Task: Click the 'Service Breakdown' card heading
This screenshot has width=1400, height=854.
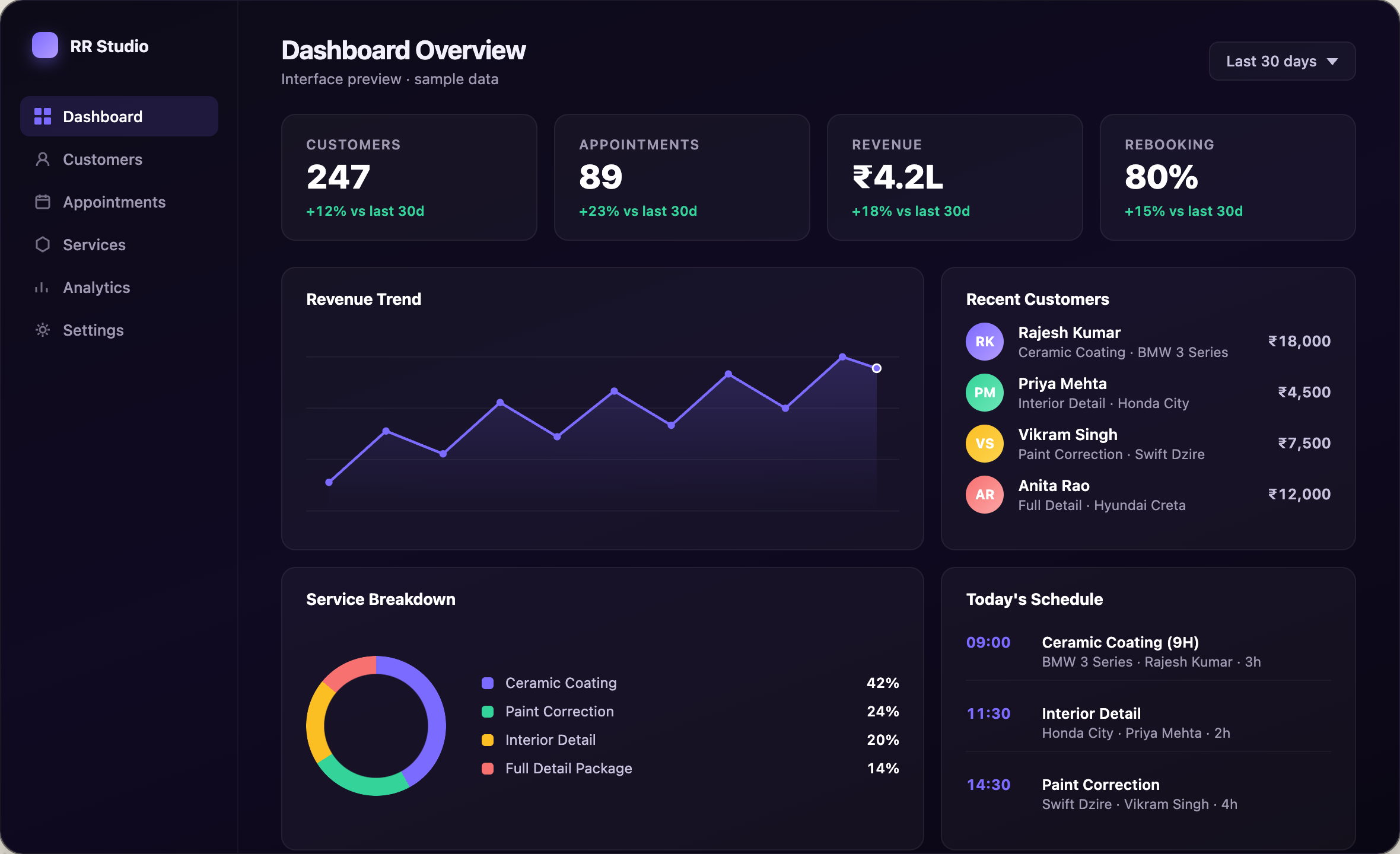Action: pyautogui.click(x=381, y=600)
